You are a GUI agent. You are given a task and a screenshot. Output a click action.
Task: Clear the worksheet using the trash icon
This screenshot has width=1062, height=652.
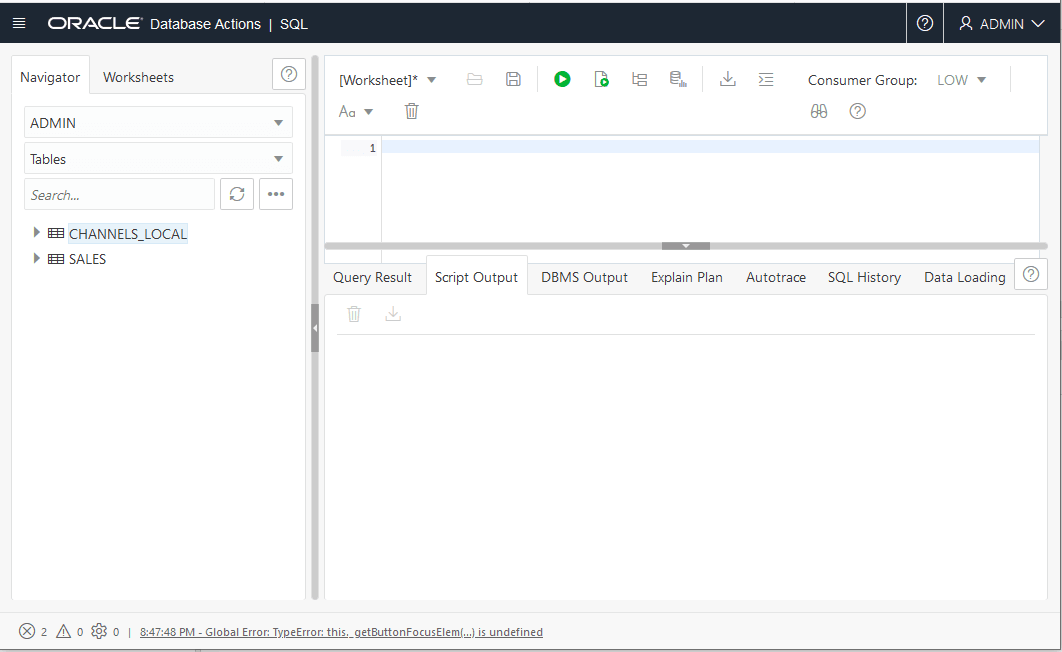pos(411,111)
